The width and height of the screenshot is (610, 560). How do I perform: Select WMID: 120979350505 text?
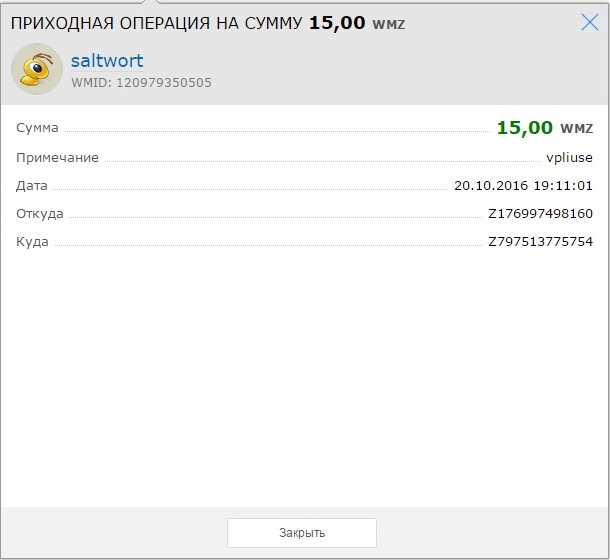(141, 83)
